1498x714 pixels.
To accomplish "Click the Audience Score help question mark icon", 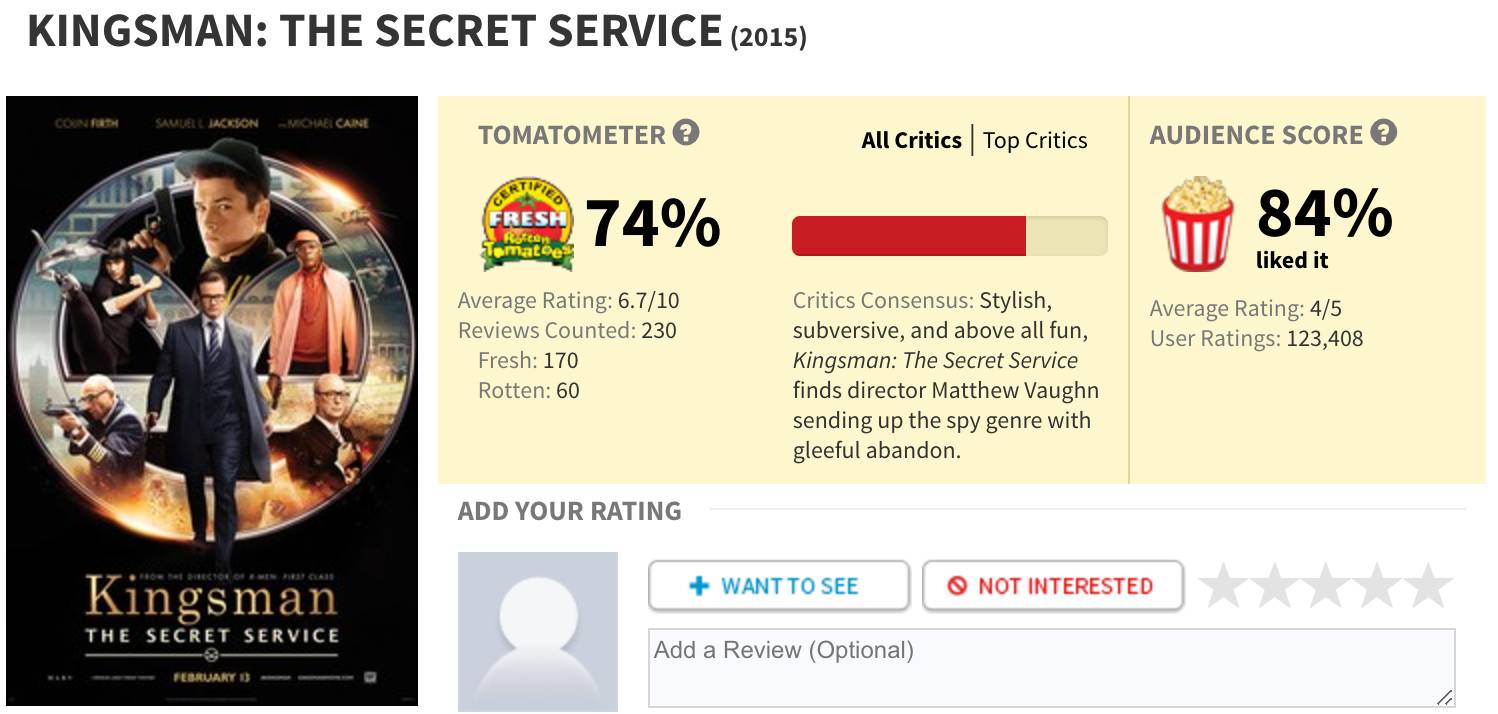I will tap(1383, 133).
